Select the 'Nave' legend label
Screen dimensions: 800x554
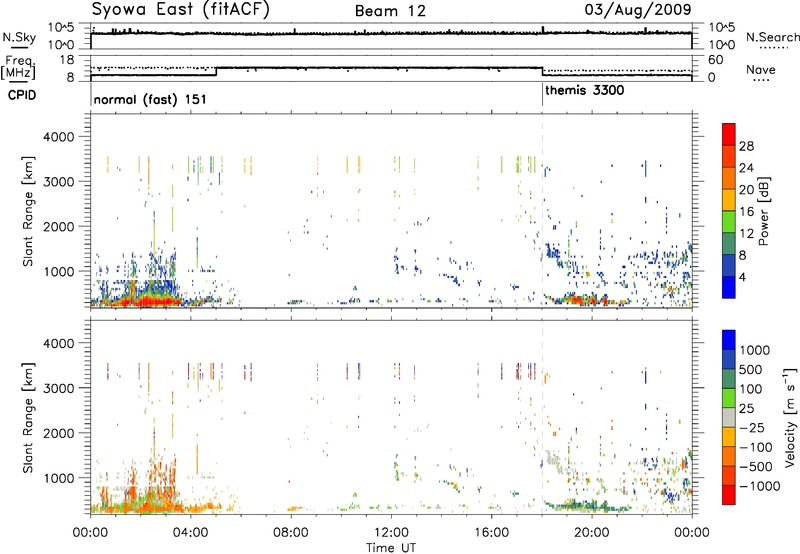coord(760,69)
